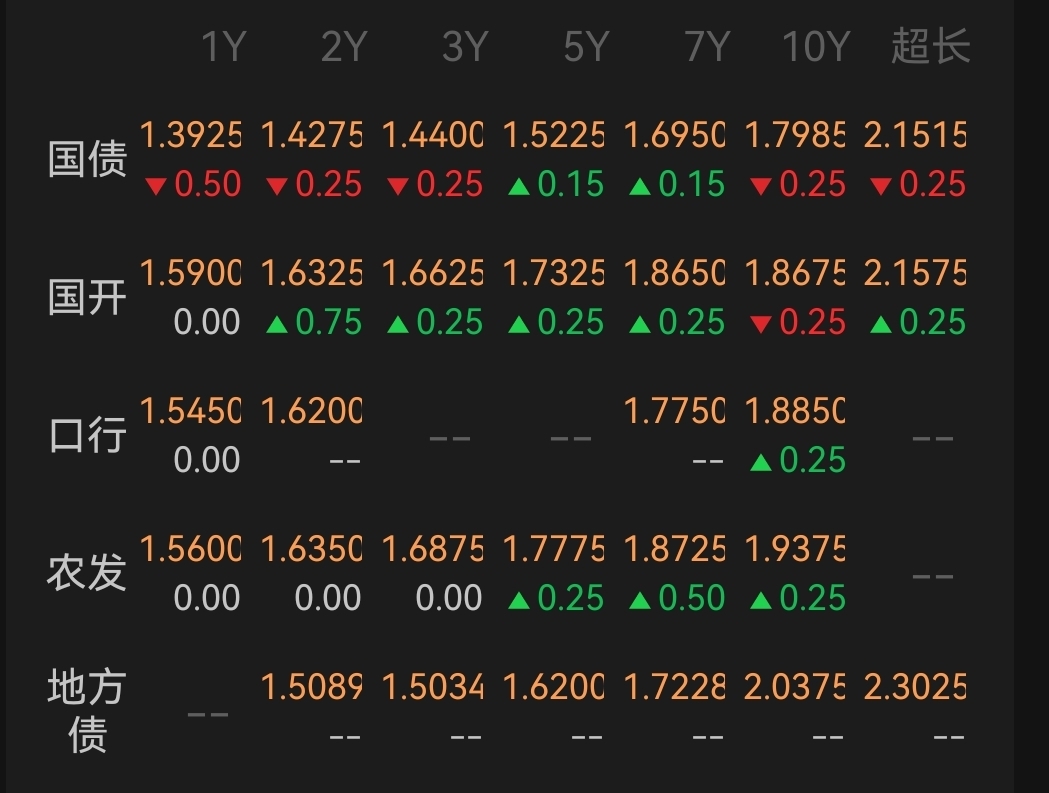Click the green up arrow under 2.1575
This screenshot has height=793, width=1049.
(881, 323)
